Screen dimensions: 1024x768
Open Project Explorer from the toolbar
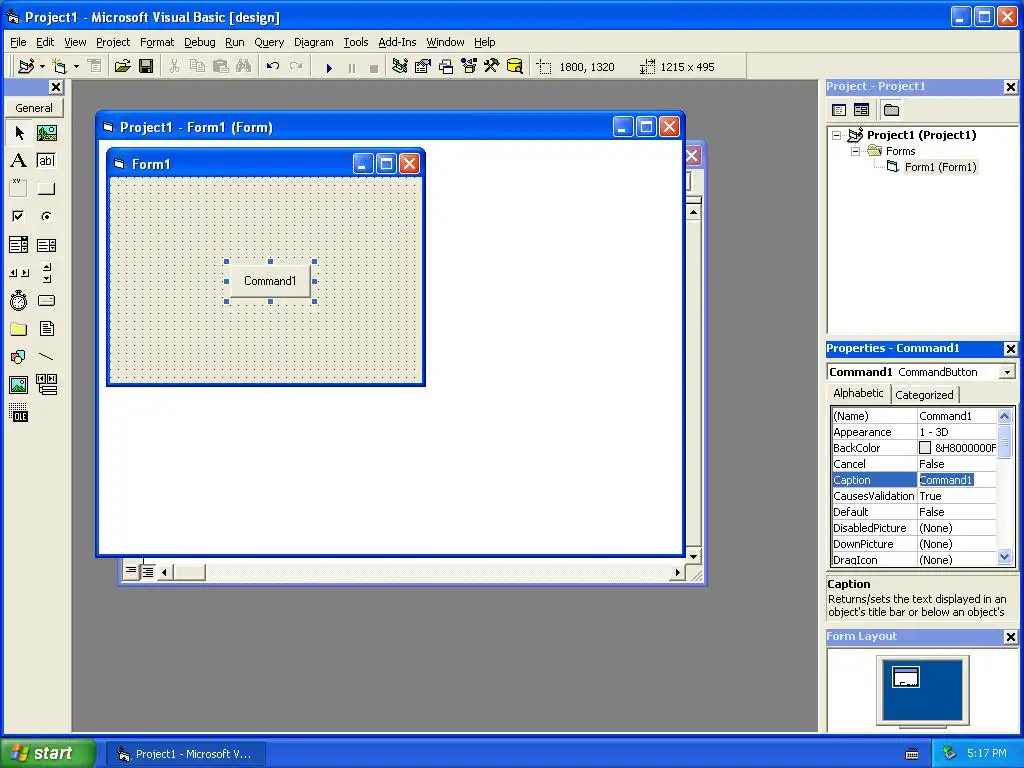click(x=400, y=67)
